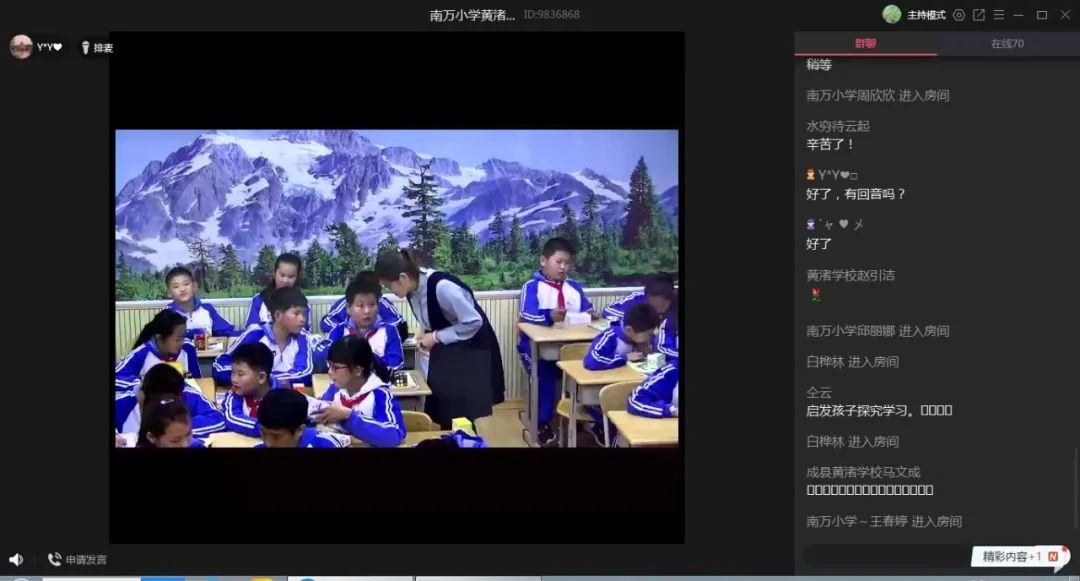
Task: Maximize the live room window
Action: [x=1042, y=15]
